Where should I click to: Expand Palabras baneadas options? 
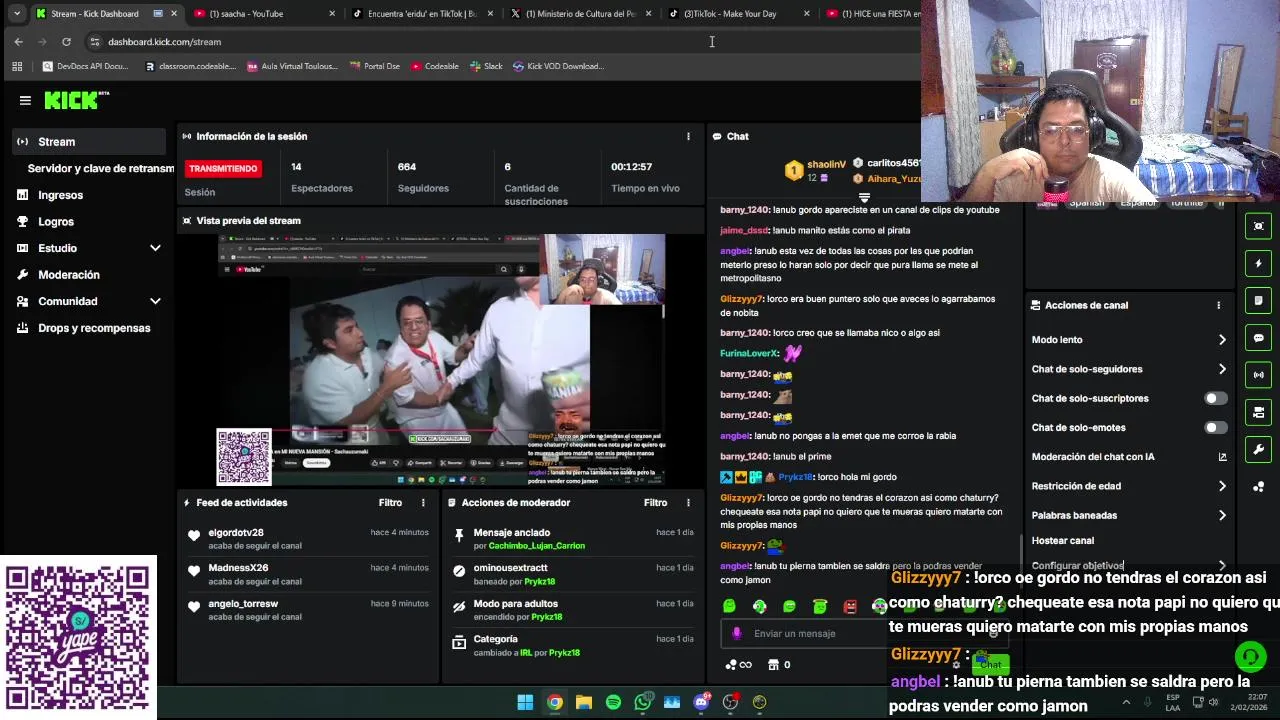pyautogui.click(x=1222, y=515)
